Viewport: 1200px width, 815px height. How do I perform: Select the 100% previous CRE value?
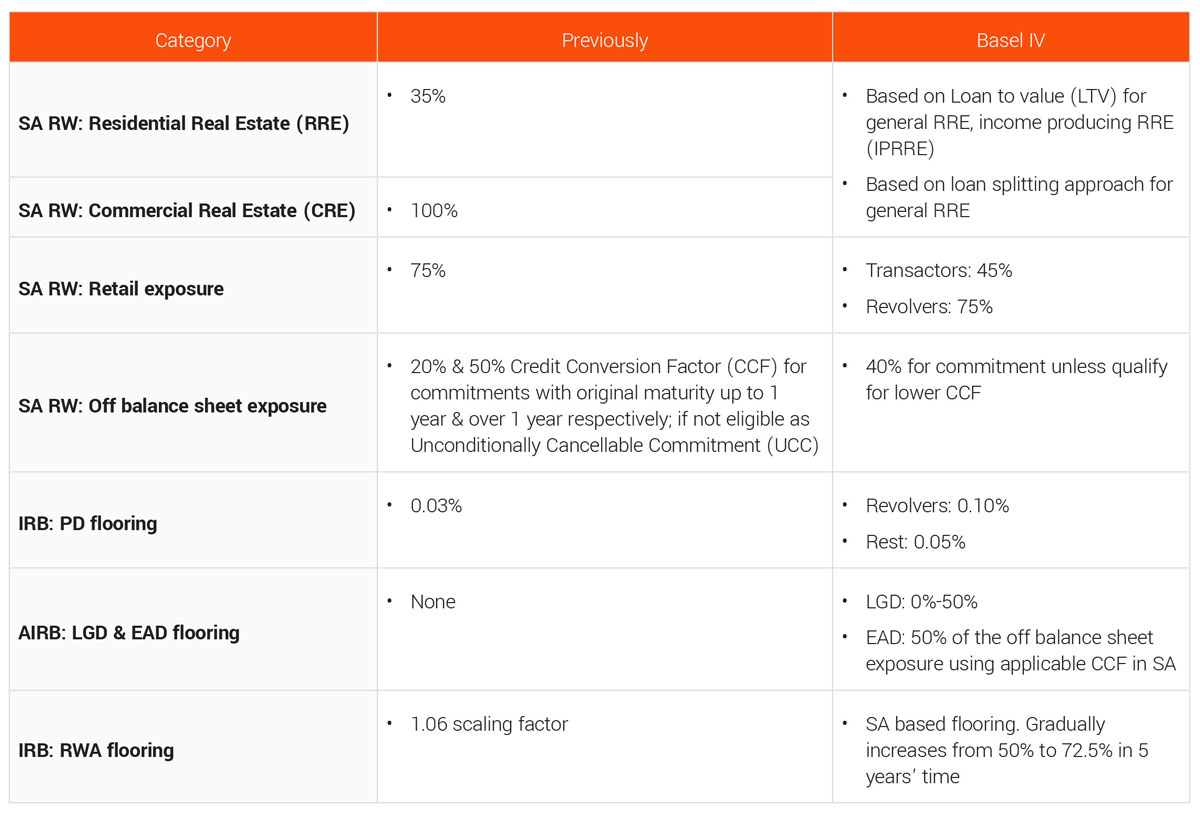click(434, 212)
